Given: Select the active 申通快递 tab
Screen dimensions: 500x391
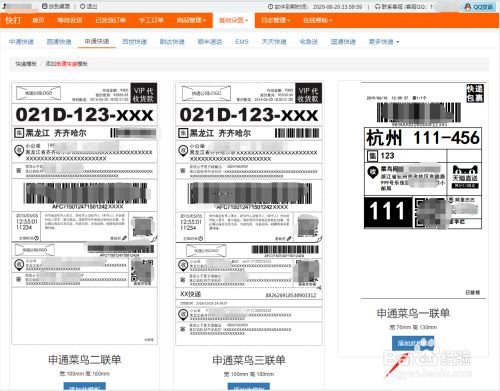Looking at the screenshot, I should (x=97, y=41).
